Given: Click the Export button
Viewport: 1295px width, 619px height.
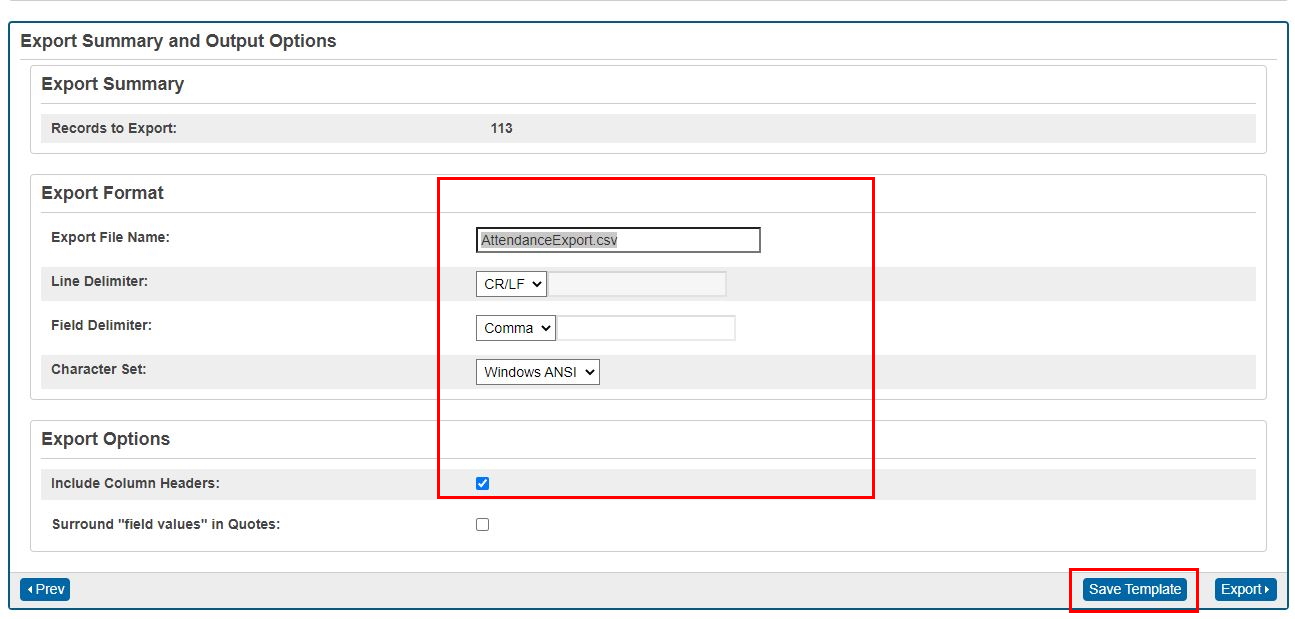Looking at the screenshot, I should tap(1246, 589).
